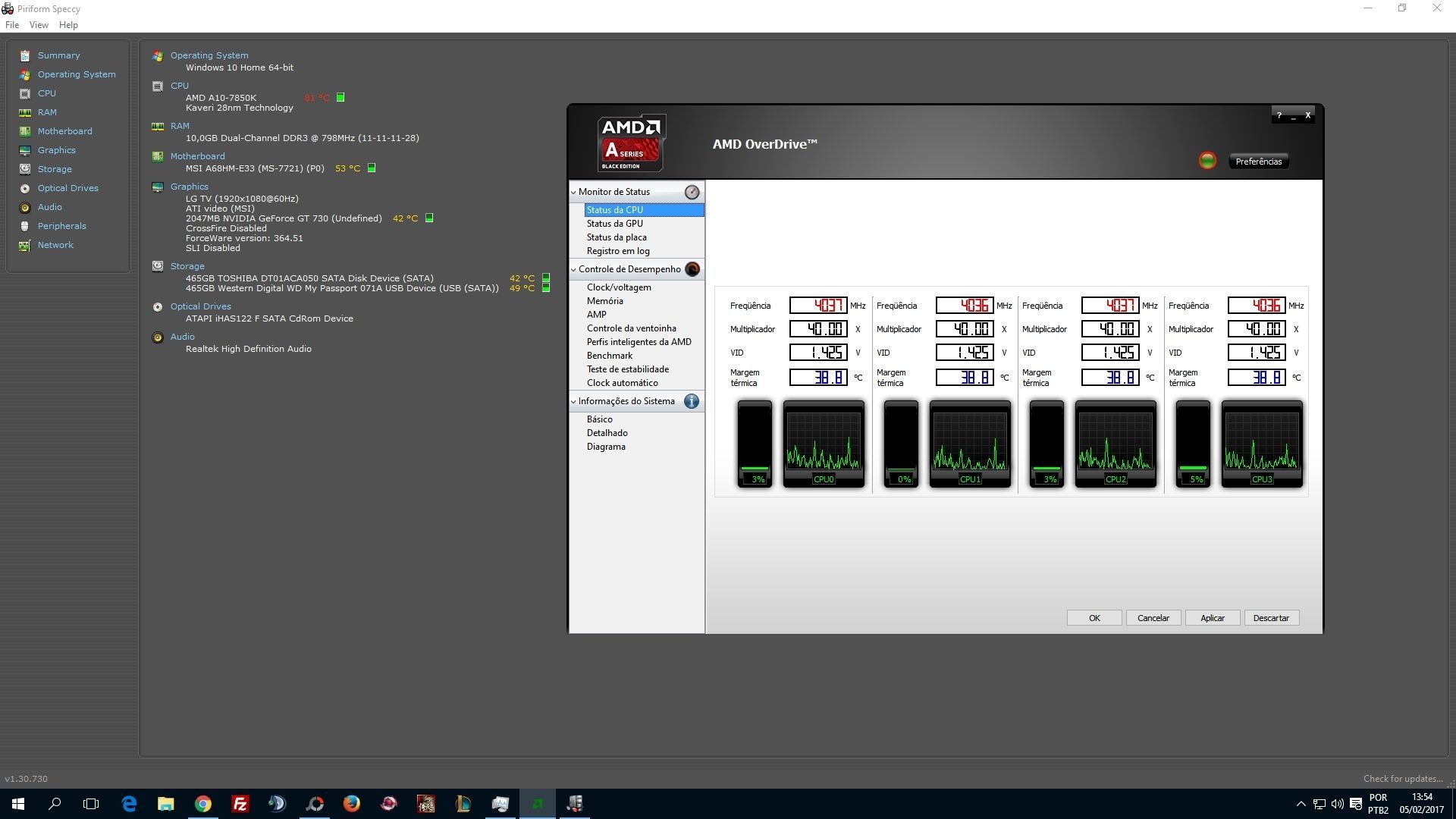The width and height of the screenshot is (1456, 819).
Task: Open Microsoft Edge from the taskbar
Action: pos(129,804)
